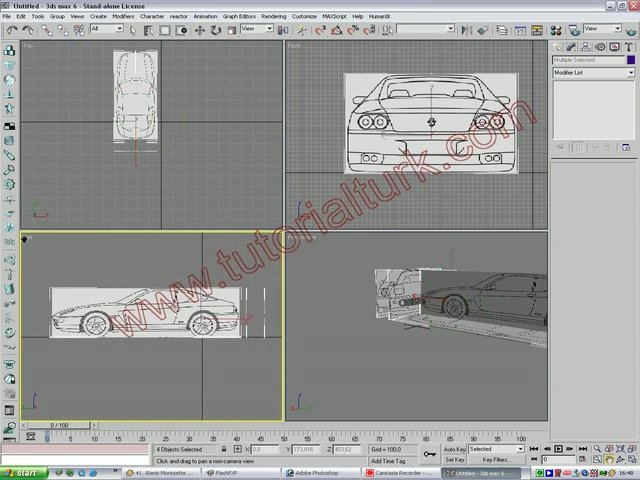This screenshot has width=640, height=480.
Task: Switch to the Motion command panel tab
Action: (600, 47)
